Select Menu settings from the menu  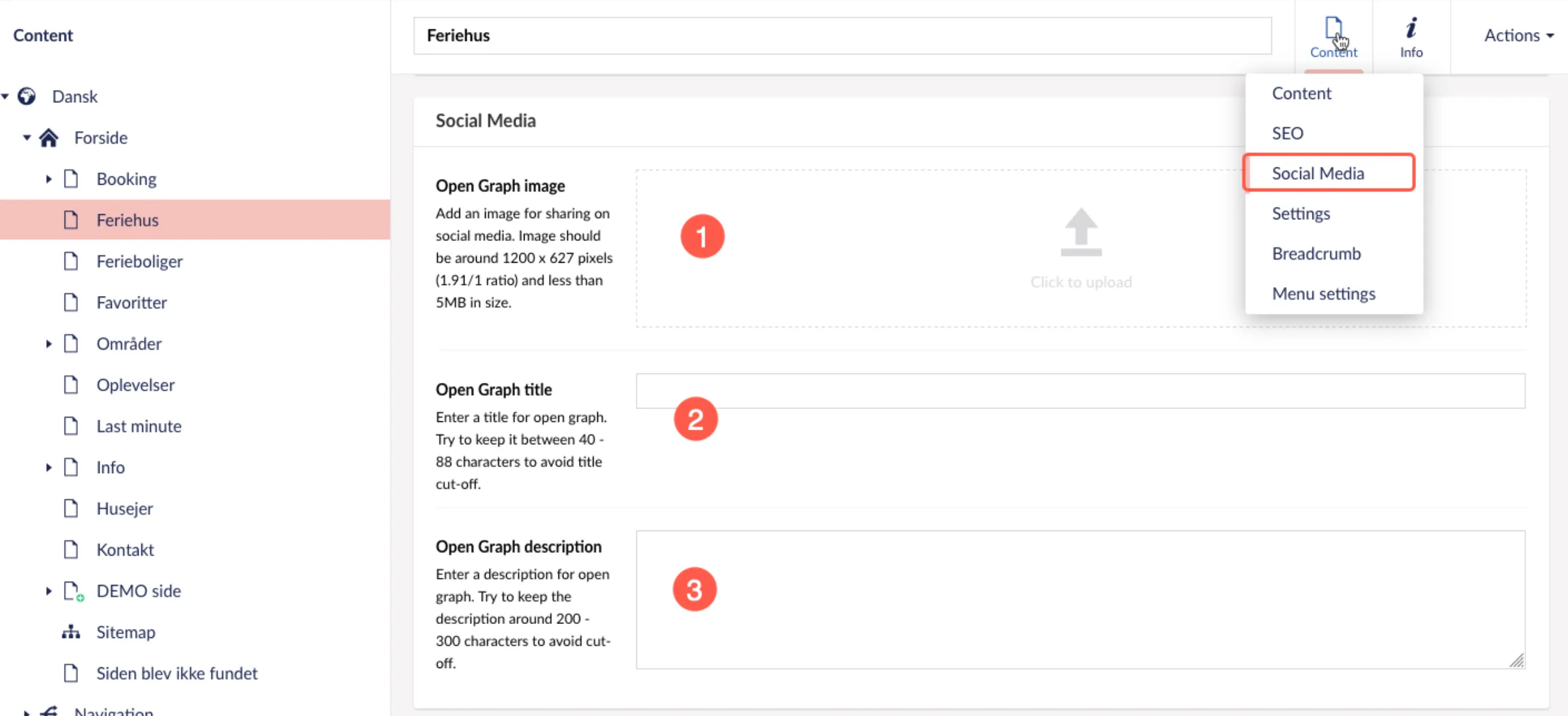[x=1323, y=293]
